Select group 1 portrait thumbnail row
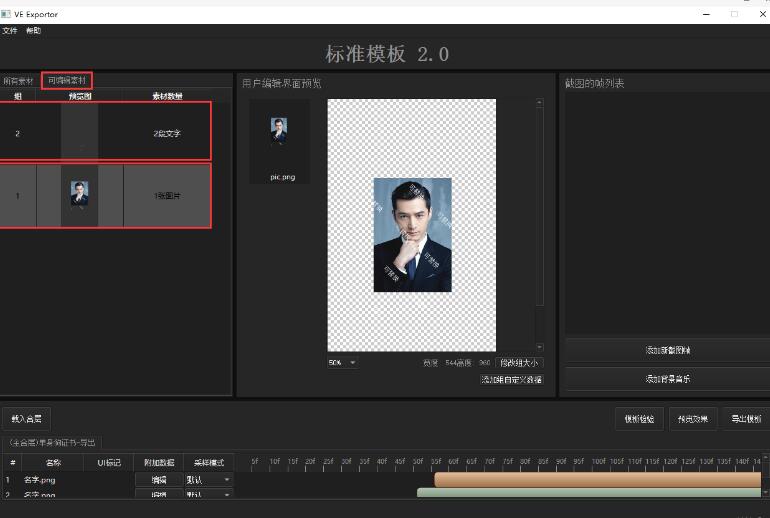The width and height of the screenshot is (770, 518). [x=106, y=195]
